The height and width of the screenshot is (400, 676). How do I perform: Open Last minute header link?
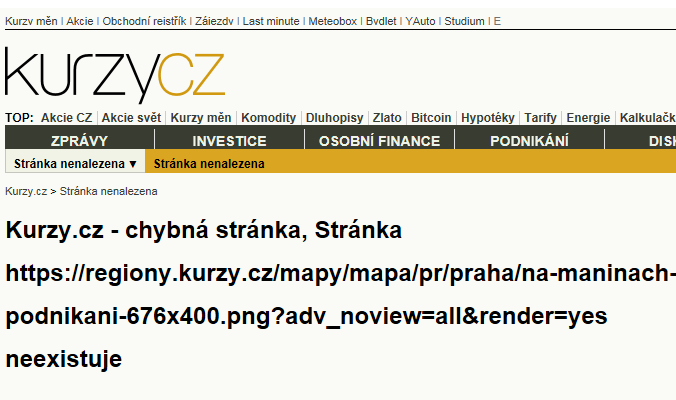[x=271, y=21]
